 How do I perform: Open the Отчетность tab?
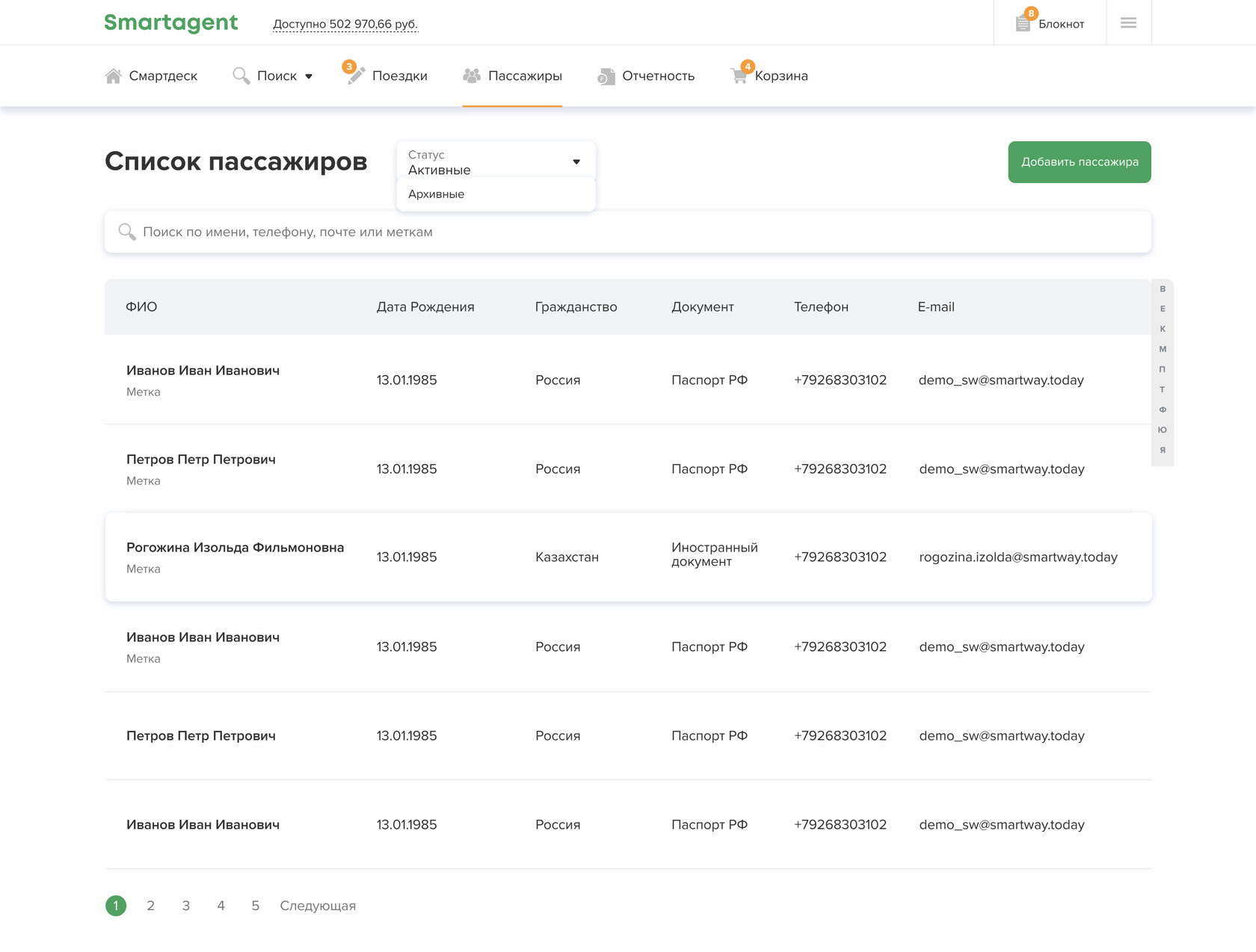pyautogui.click(x=658, y=76)
